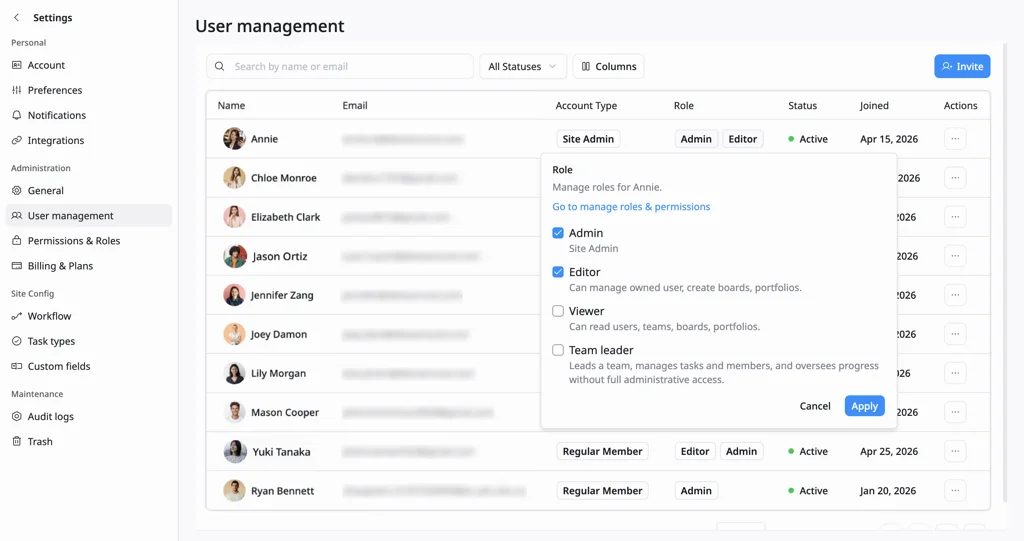The height and width of the screenshot is (541, 1024).
Task: Open actions menu for Chloe Monroe
Action: tap(955, 178)
